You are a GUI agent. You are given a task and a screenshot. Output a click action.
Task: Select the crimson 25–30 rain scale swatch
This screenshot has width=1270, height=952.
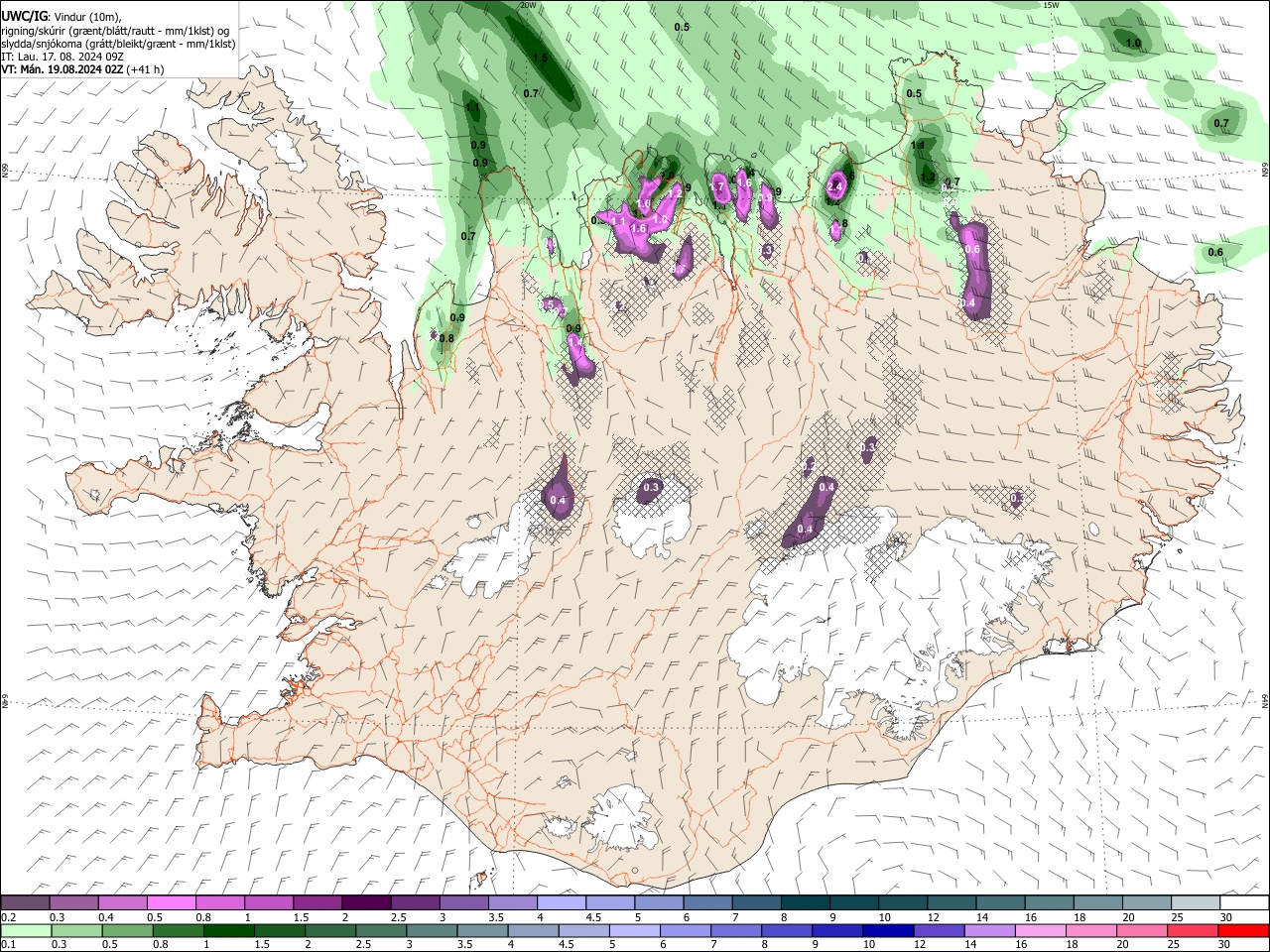tap(1193, 930)
